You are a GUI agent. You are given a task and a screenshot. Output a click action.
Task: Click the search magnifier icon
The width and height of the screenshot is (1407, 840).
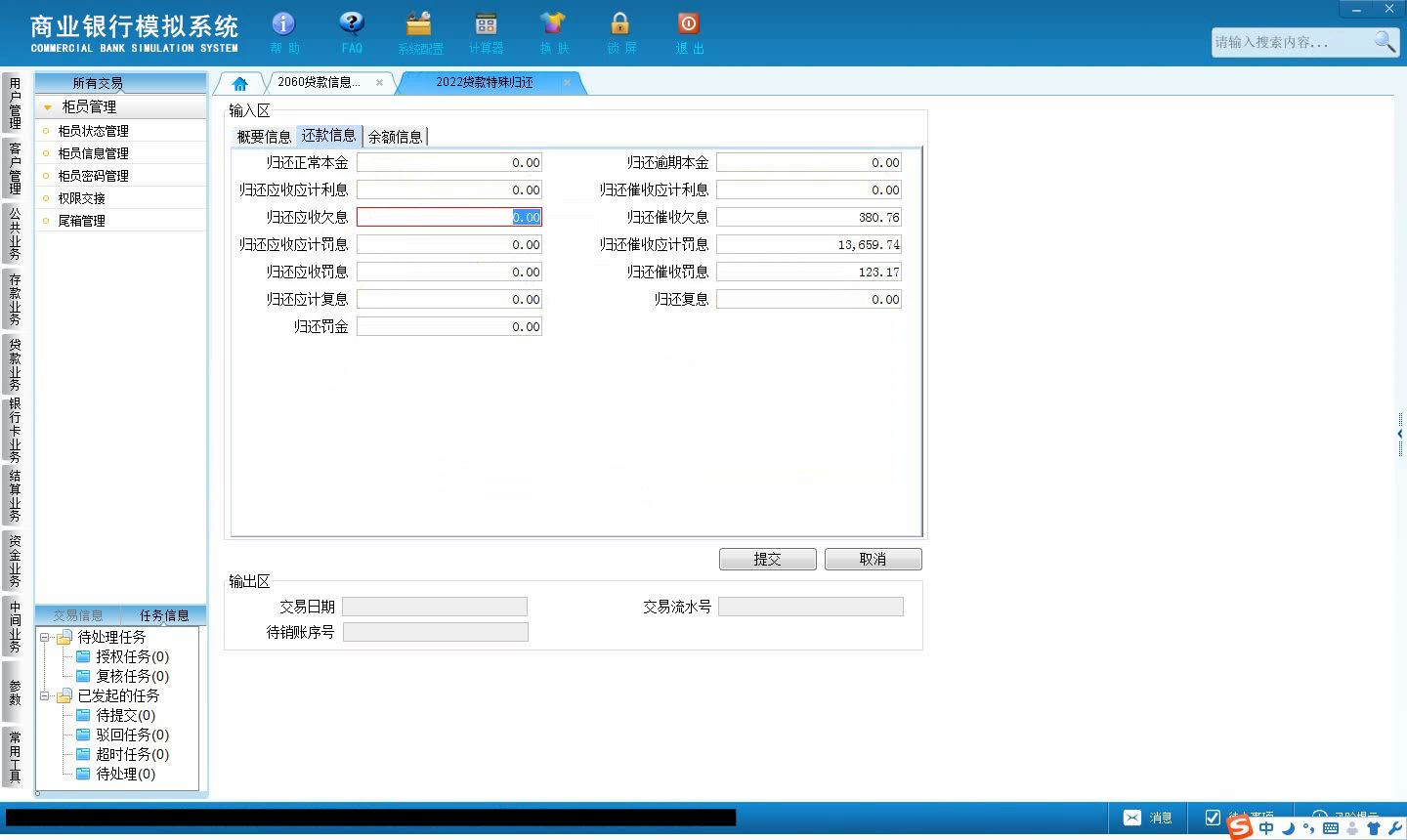click(1385, 41)
